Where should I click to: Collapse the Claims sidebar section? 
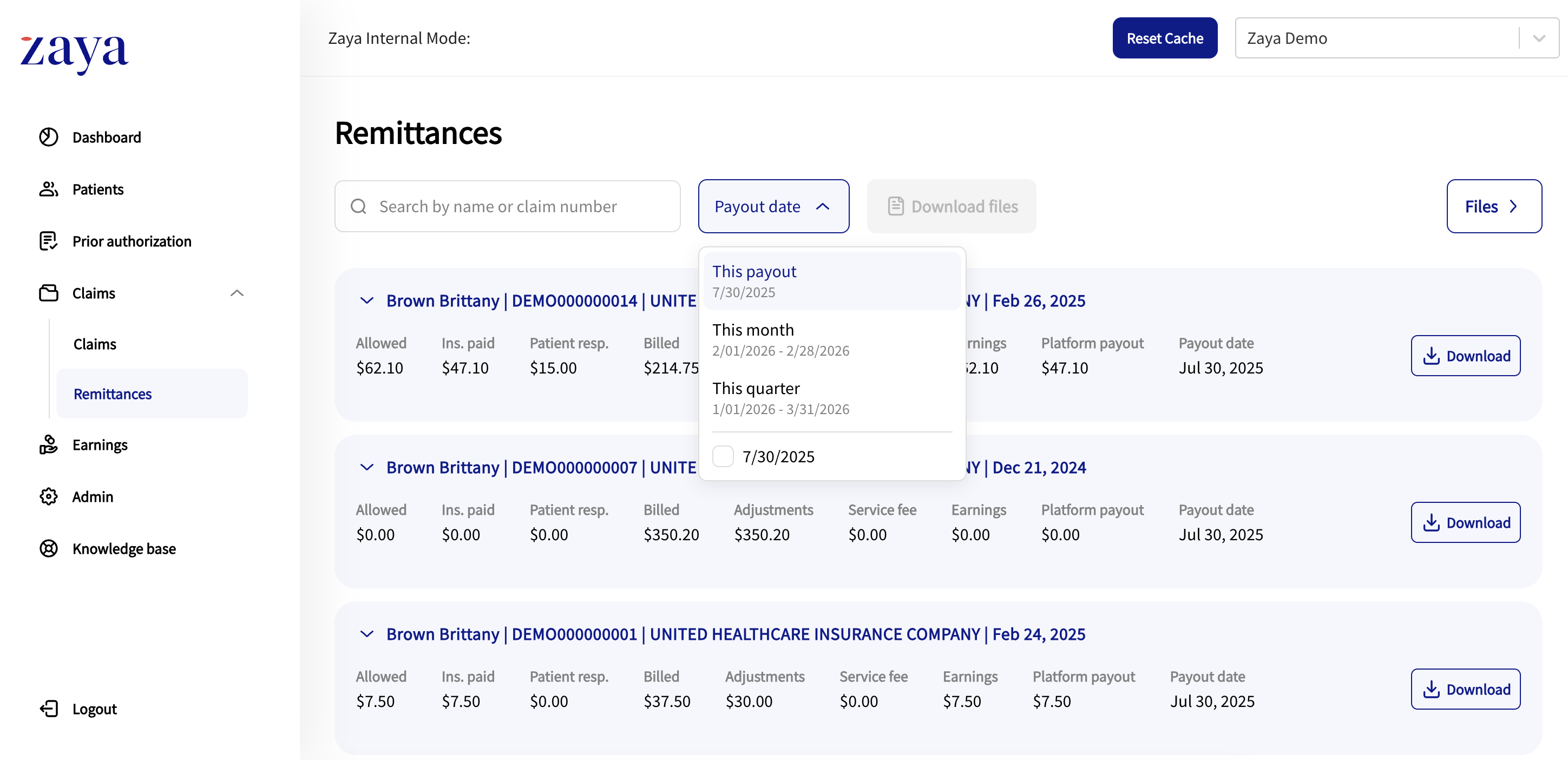point(237,293)
